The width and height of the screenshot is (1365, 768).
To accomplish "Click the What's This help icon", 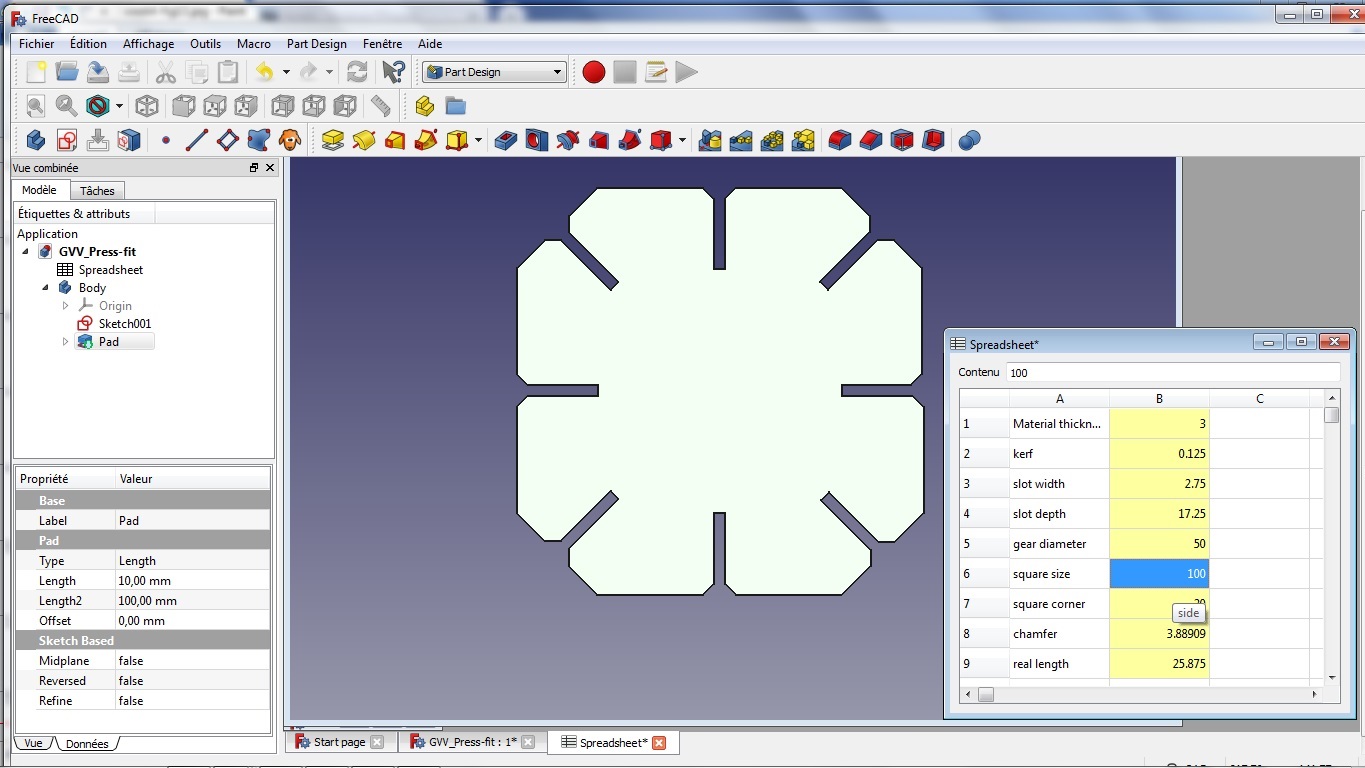I will click(394, 72).
